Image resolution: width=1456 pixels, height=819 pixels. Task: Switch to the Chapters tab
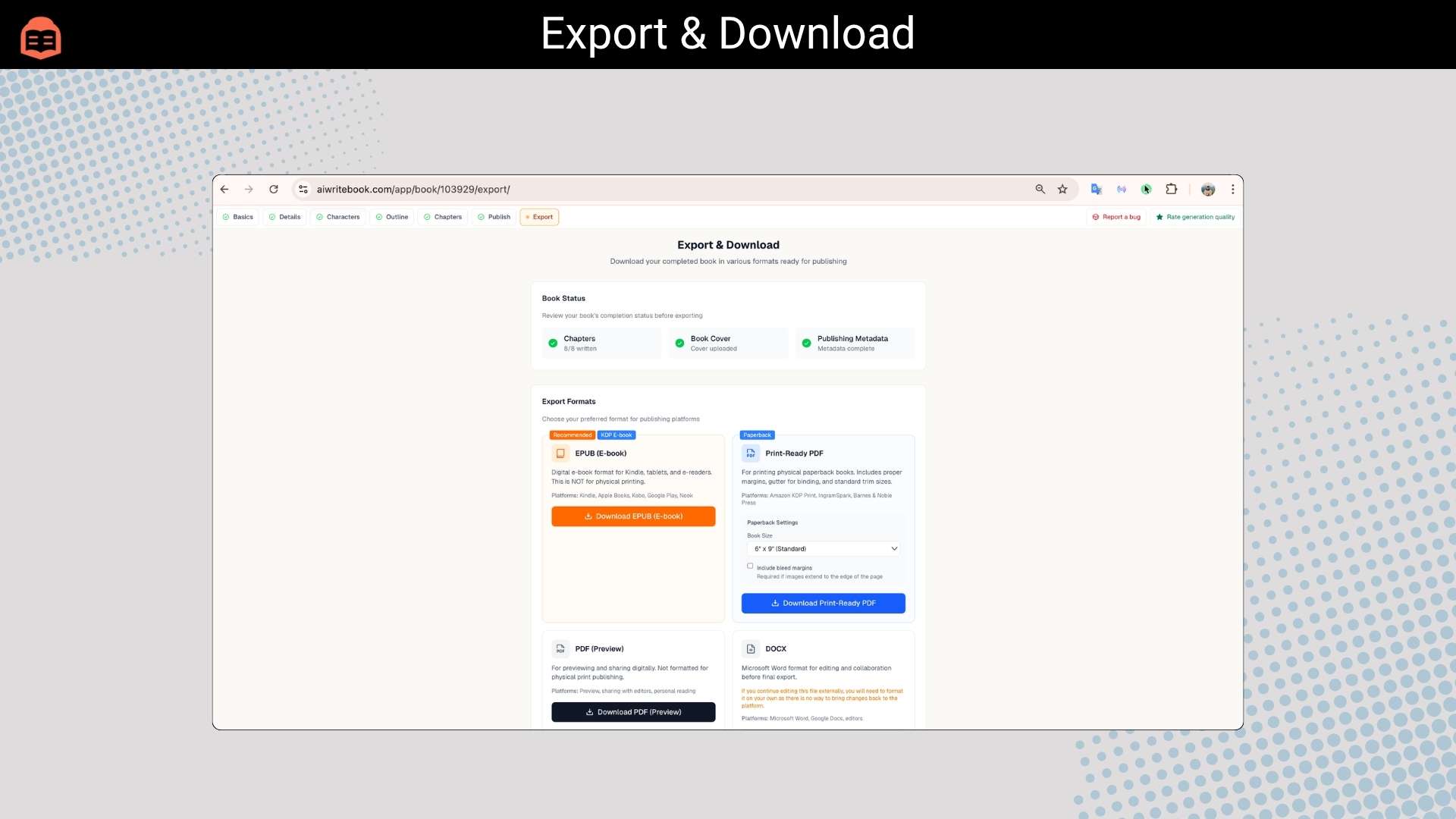(443, 217)
